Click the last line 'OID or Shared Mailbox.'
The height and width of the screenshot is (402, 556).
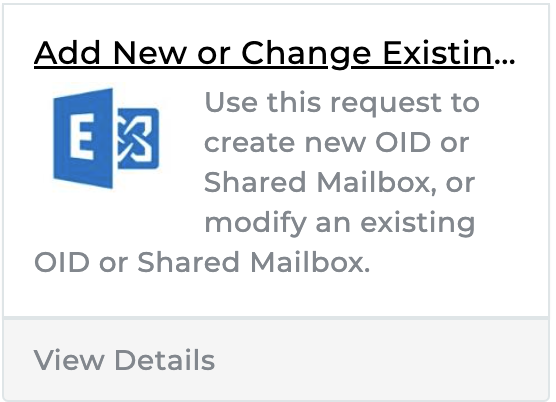tap(202, 262)
